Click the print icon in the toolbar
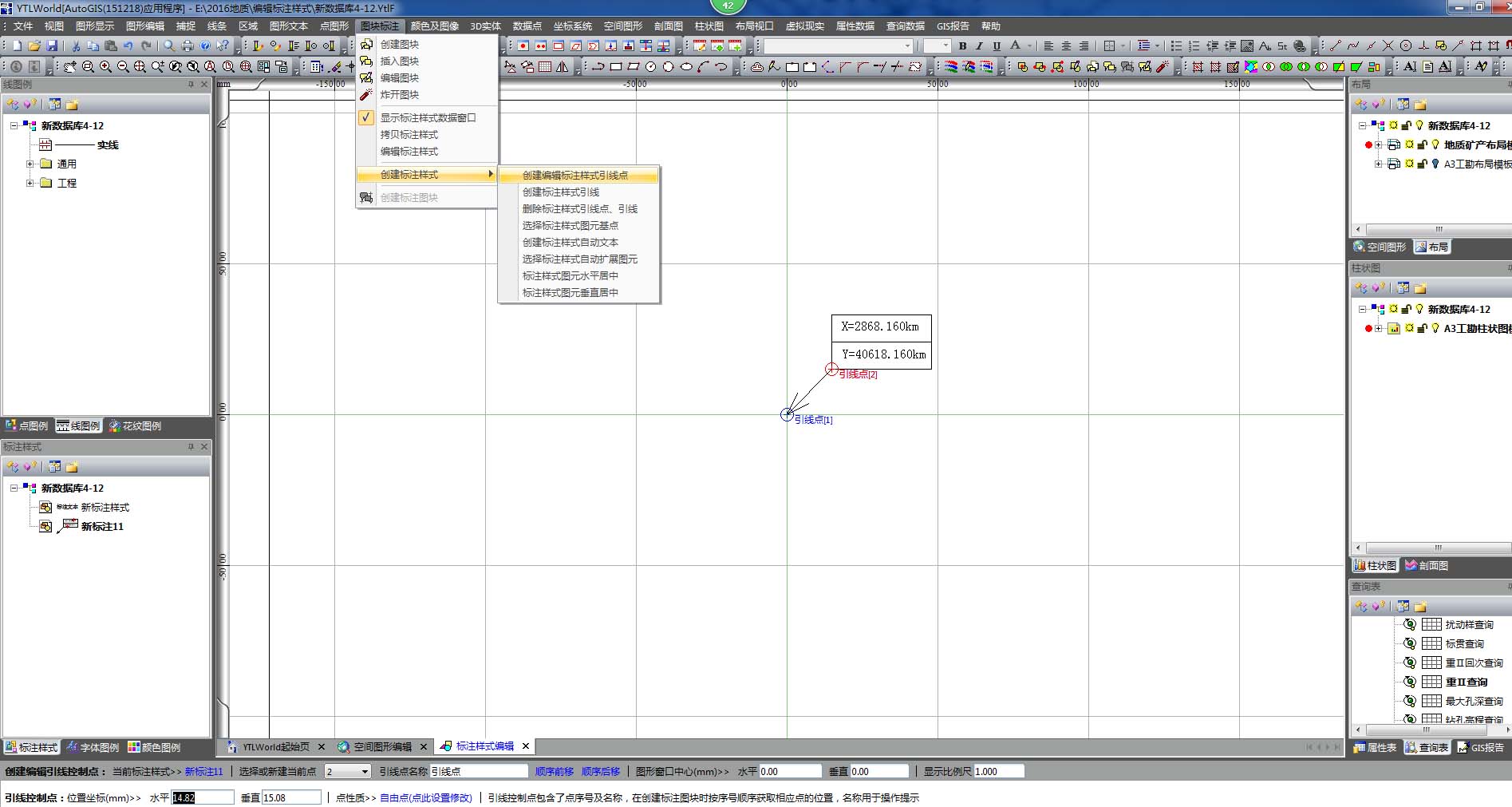 188,46
